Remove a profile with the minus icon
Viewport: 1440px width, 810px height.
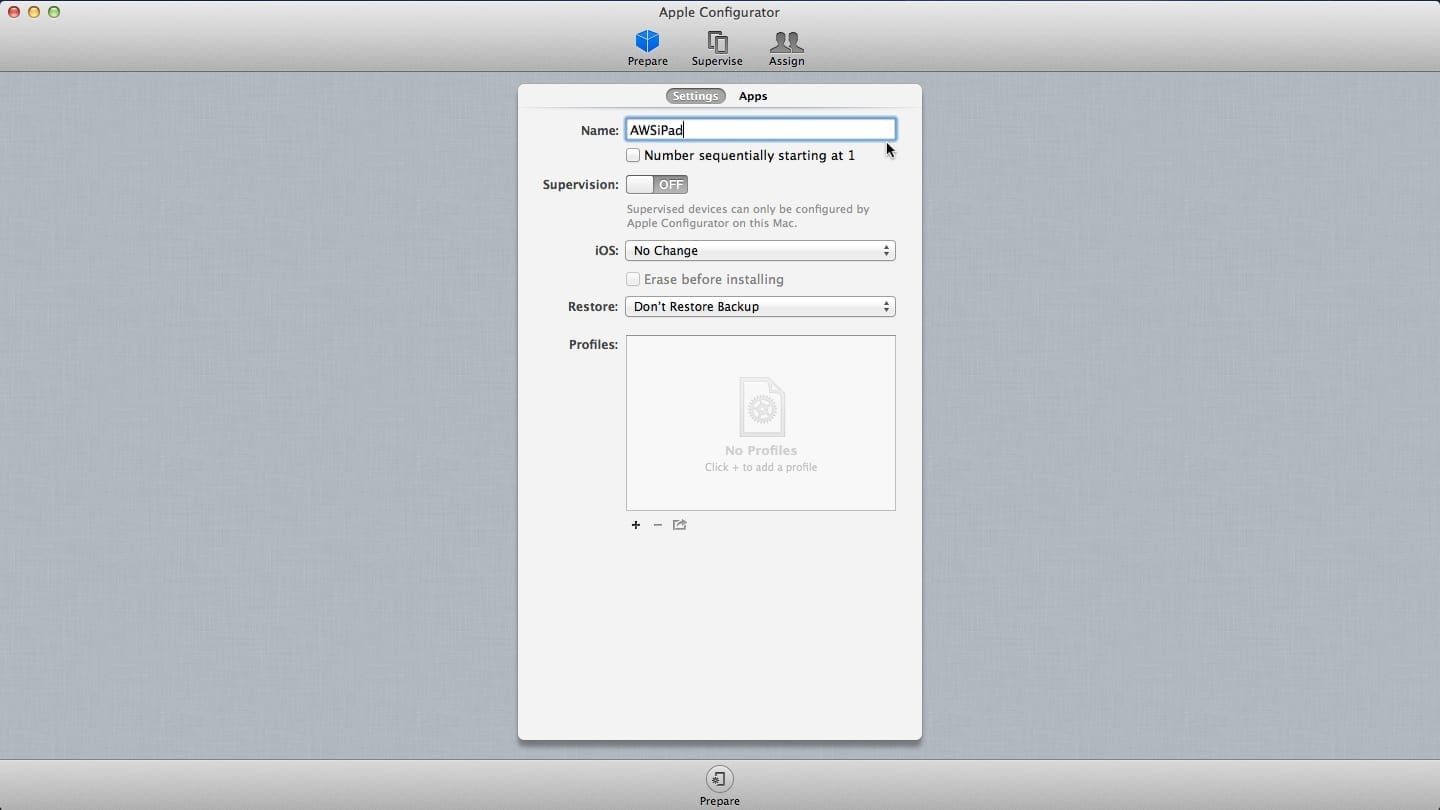click(657, 525)
